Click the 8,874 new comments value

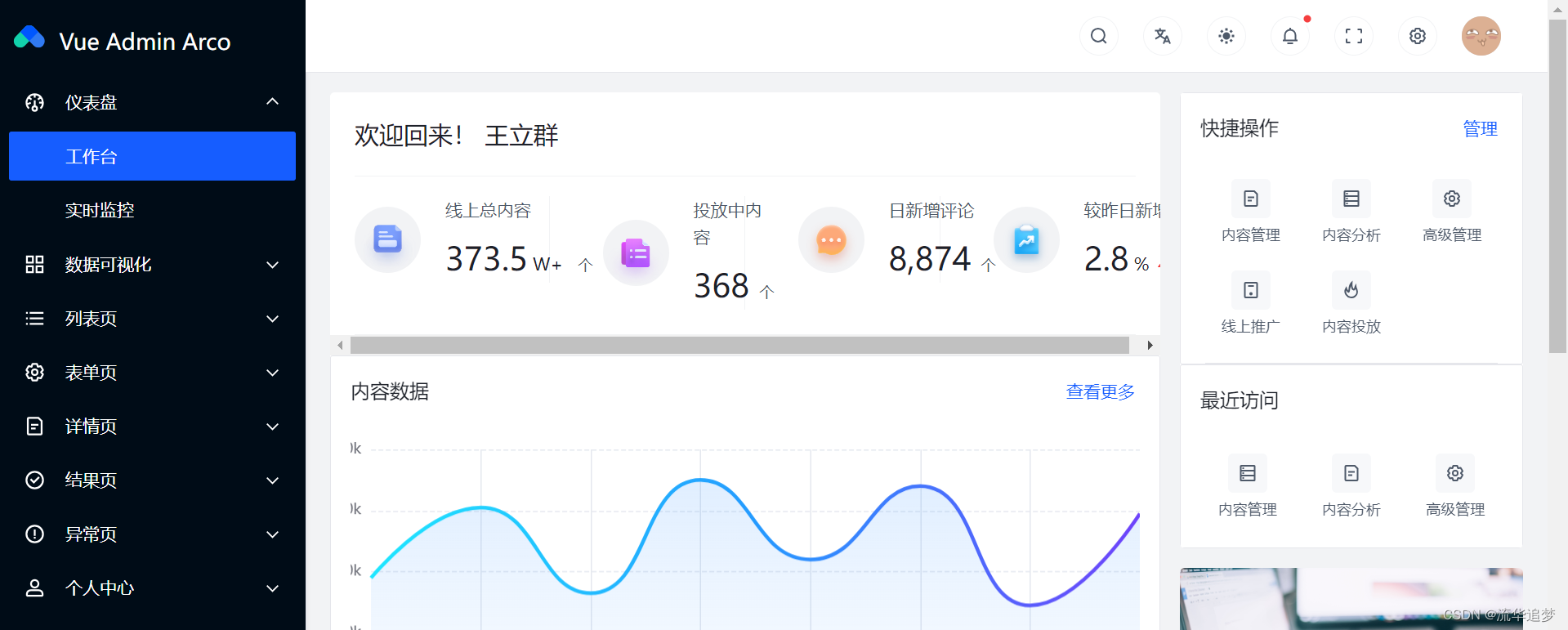930,259
